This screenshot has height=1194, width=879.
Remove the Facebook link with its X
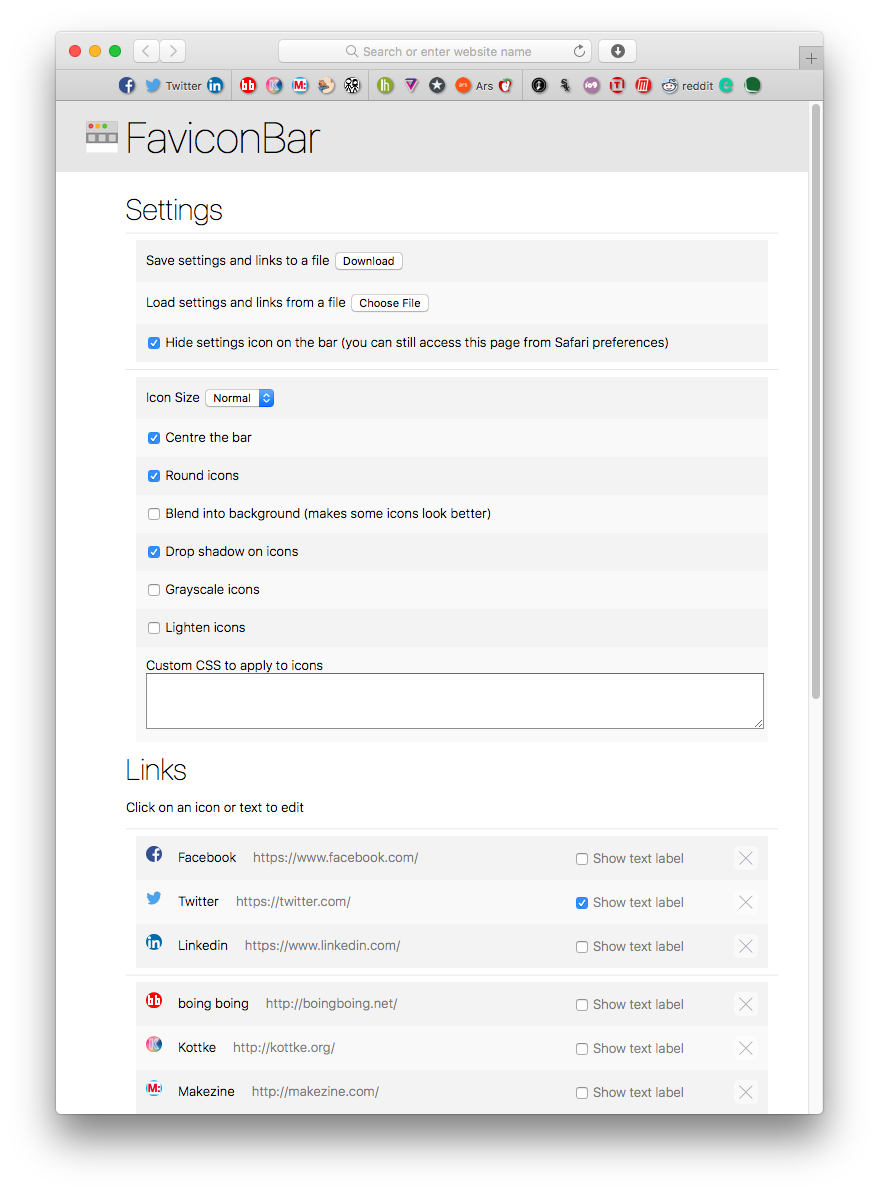coord(746,858)
